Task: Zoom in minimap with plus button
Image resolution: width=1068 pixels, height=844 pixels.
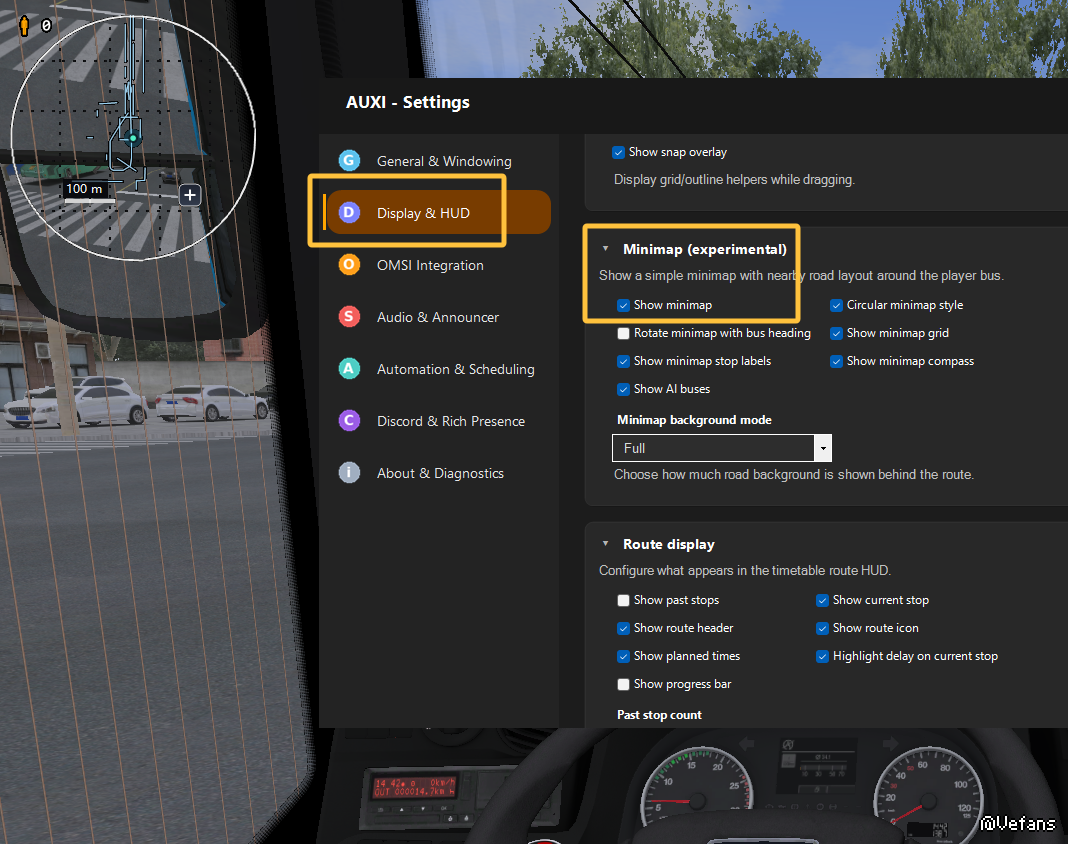Action: (190, 196)
